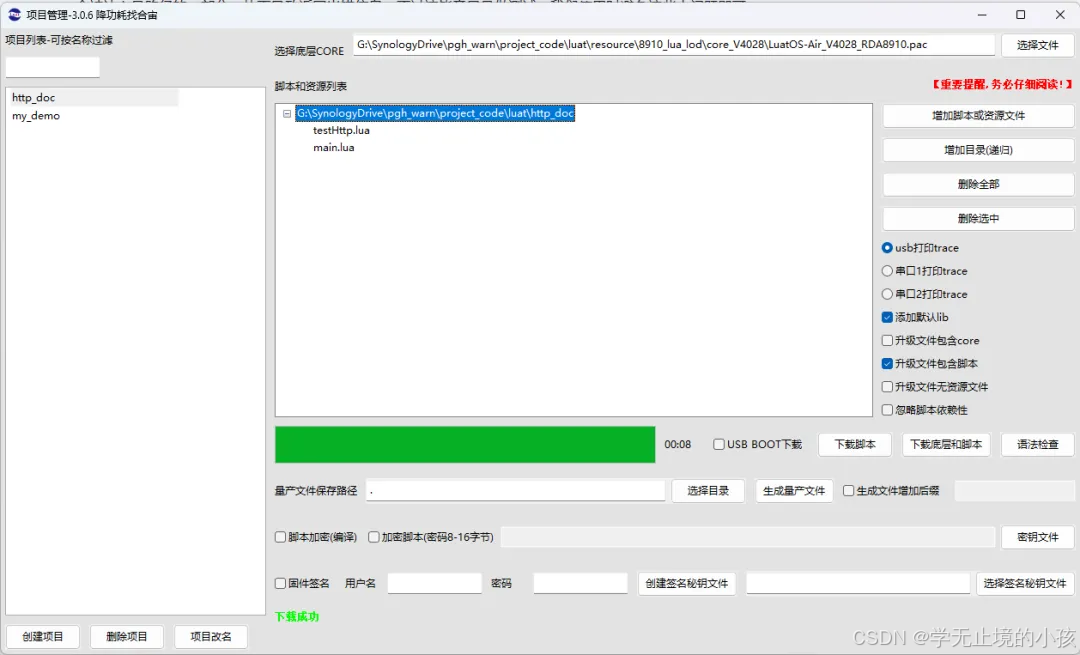Click 创建签名秘钥文件 button

pyautogui.click(x=687, y=583)
